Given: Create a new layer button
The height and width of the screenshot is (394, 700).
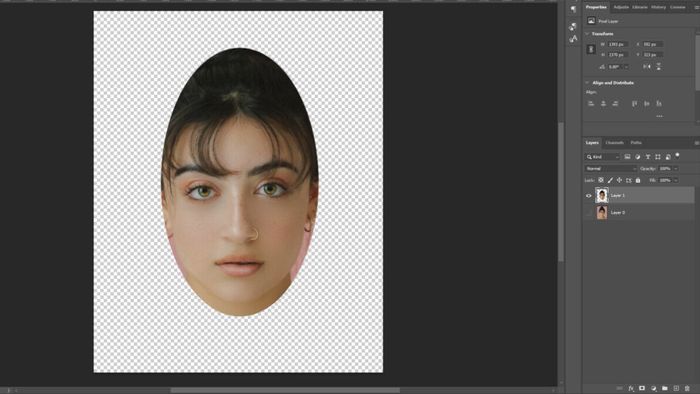Looking at the screenshot, I should pyautogui.click(x=676, y=389).
